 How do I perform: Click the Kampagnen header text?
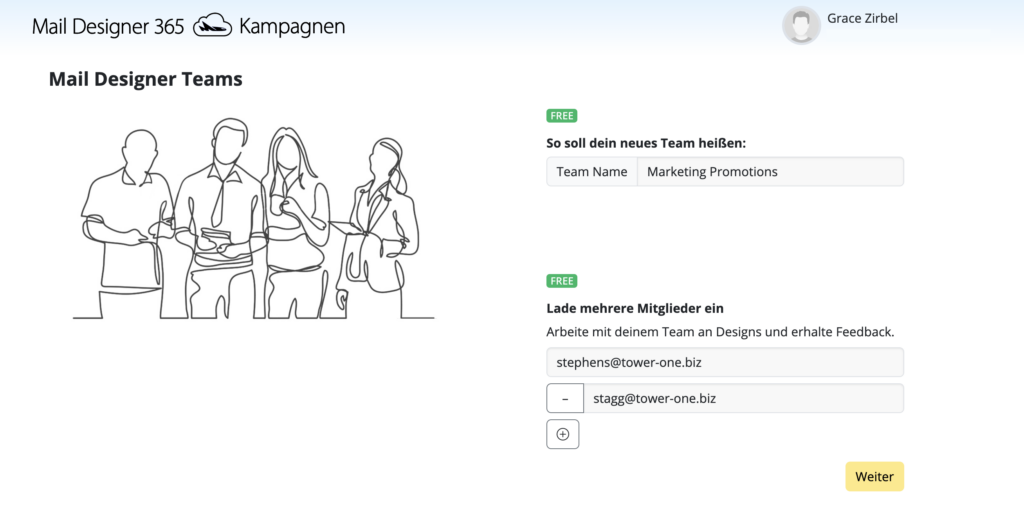(x=292, y=27)
